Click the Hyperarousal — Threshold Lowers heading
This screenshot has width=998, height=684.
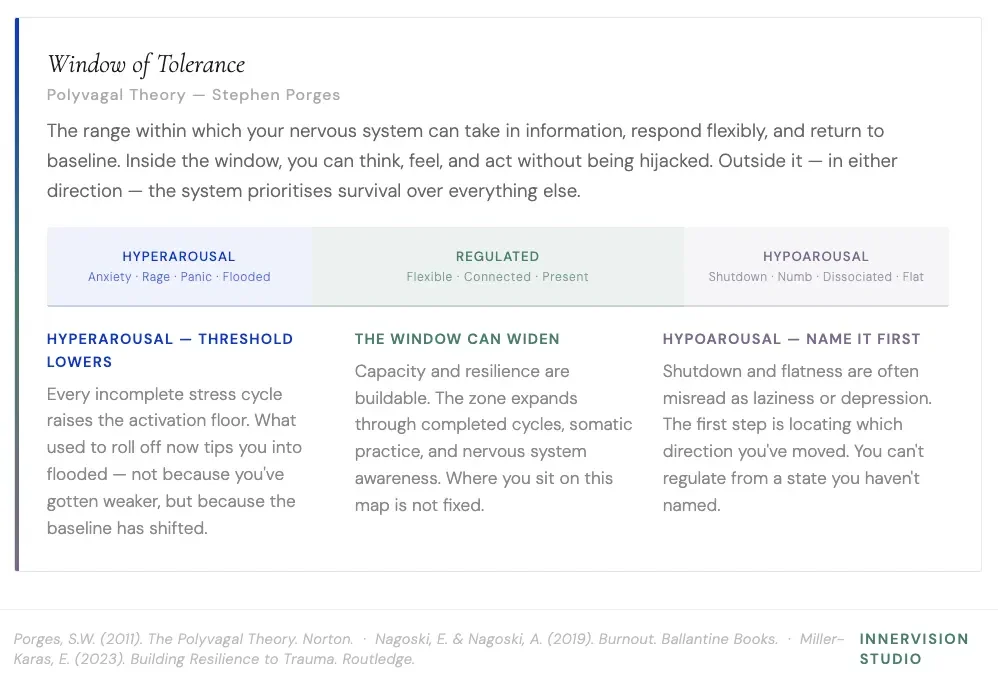170,350
